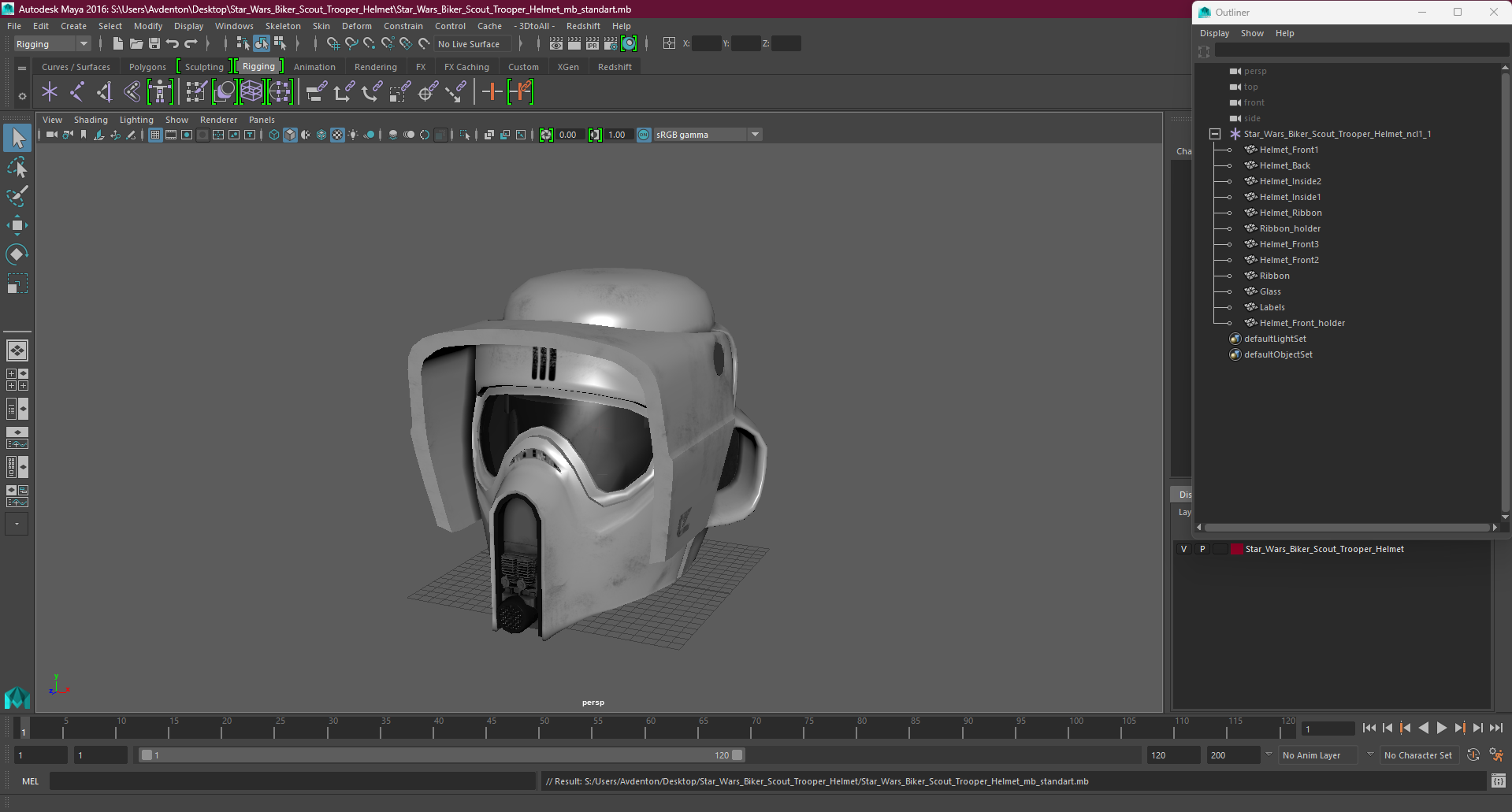
Task: Click the Create Locator shelf icon
Action: [x=50, y=92]
